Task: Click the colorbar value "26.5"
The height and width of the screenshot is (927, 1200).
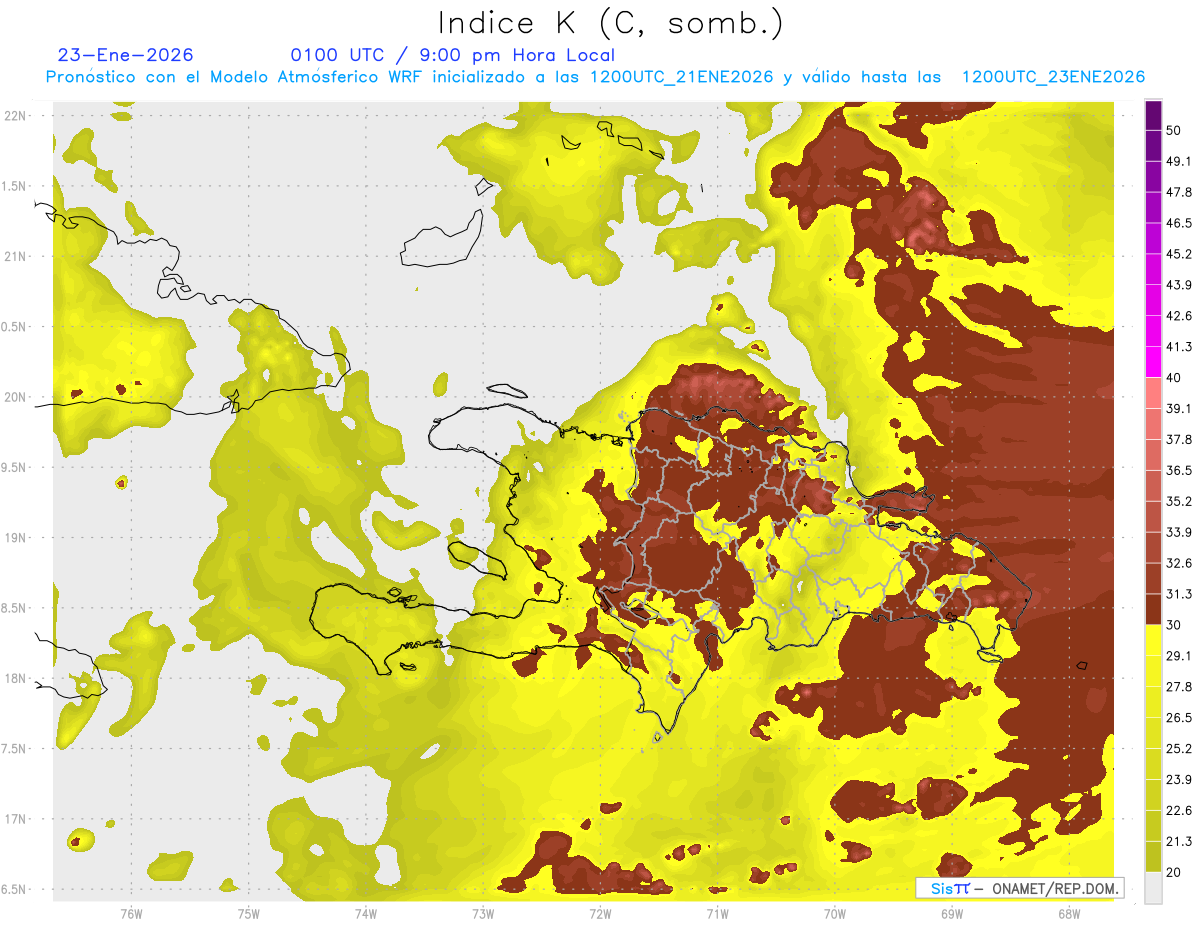Action: 1179,718
